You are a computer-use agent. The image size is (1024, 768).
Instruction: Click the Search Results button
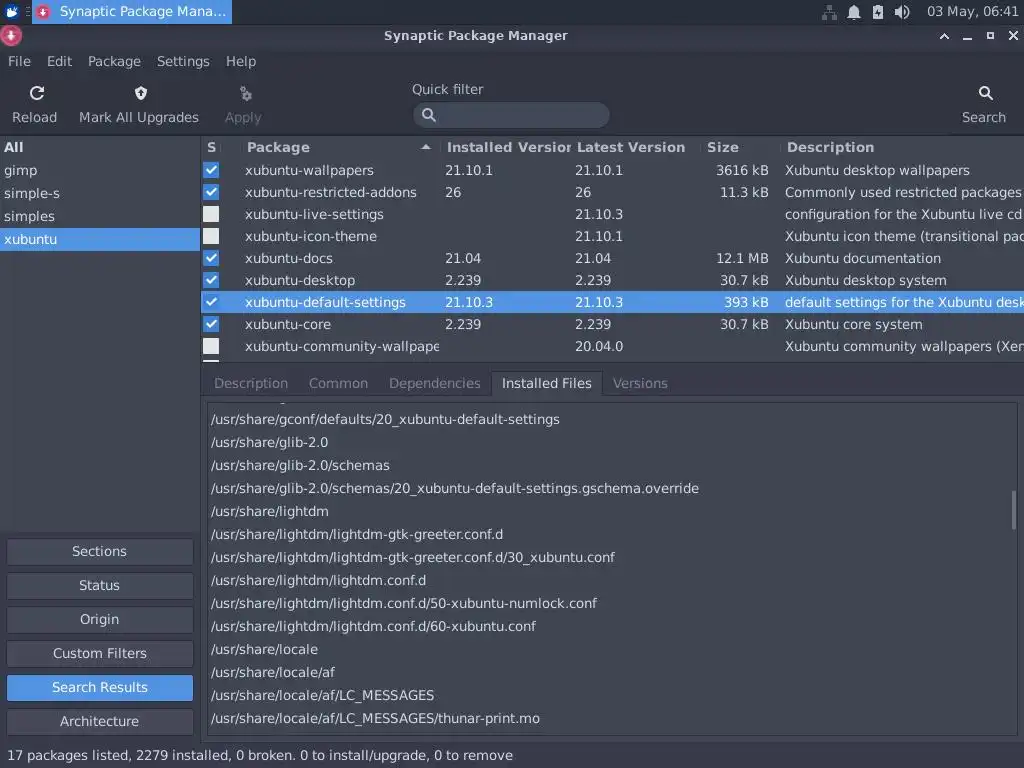tap(100, 687)
